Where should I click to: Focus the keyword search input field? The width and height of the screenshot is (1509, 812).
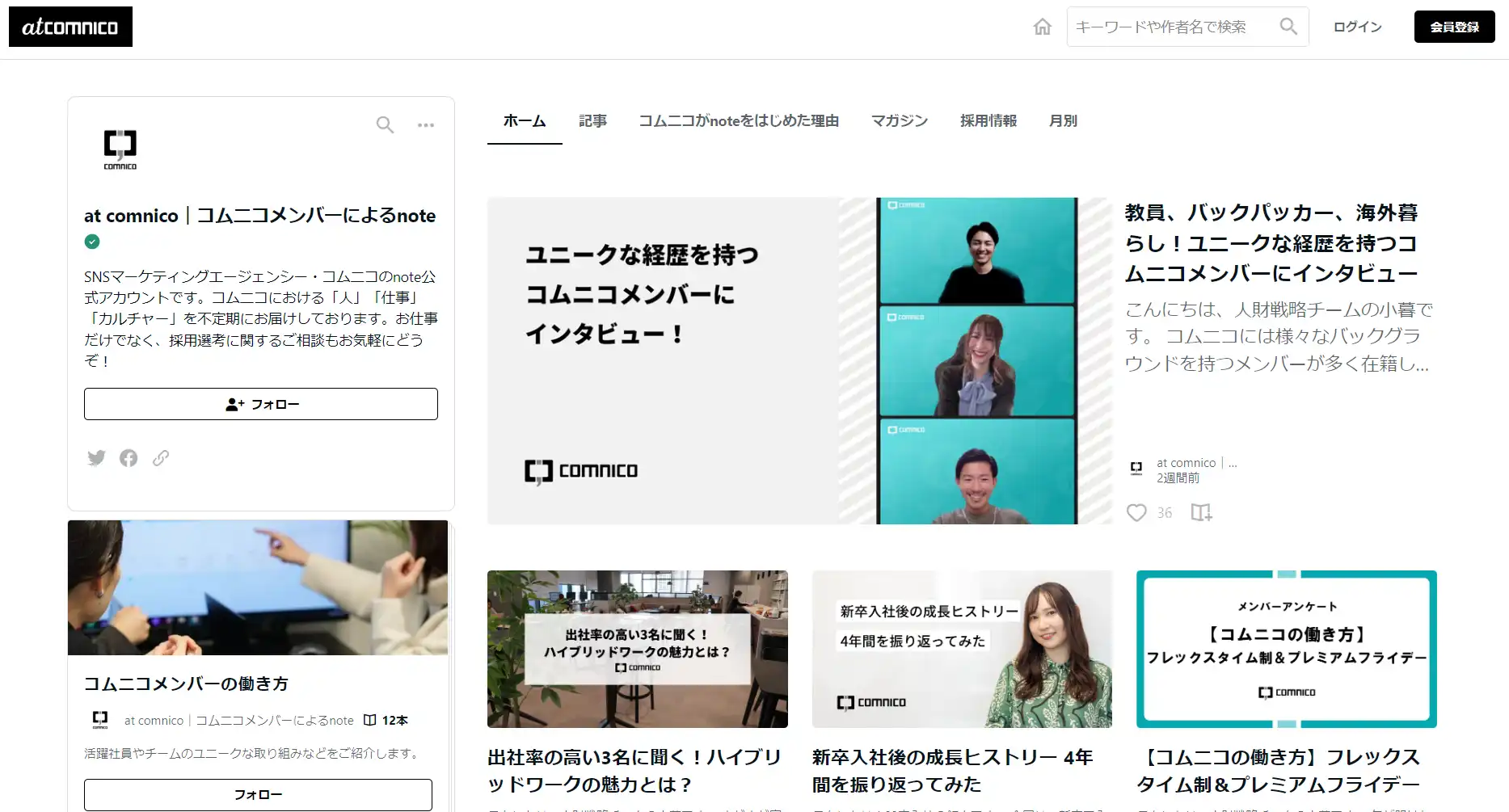click(1172, 27)
